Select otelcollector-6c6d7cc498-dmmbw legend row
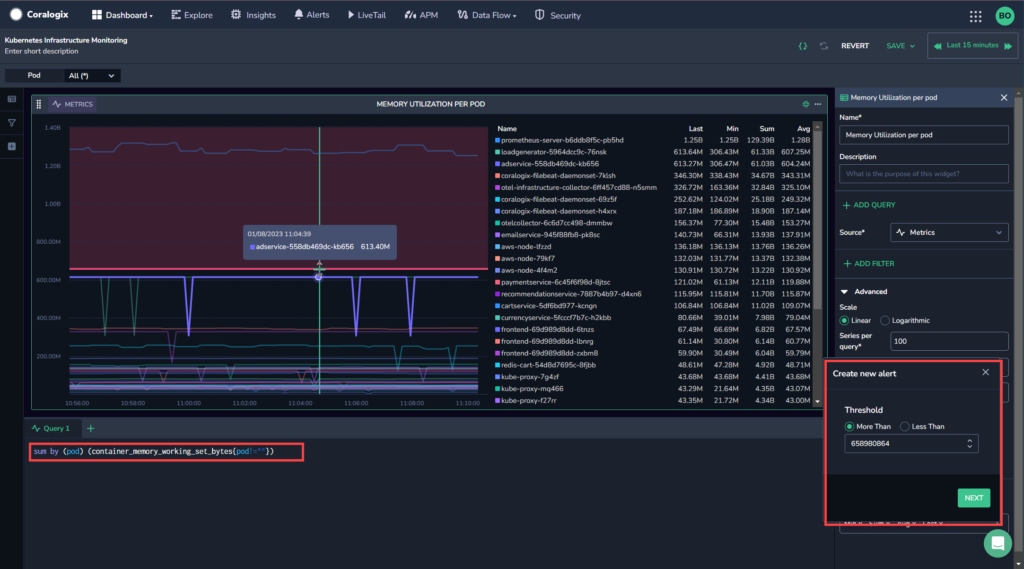Viewport: 1024px width, 569px height. 653,223
